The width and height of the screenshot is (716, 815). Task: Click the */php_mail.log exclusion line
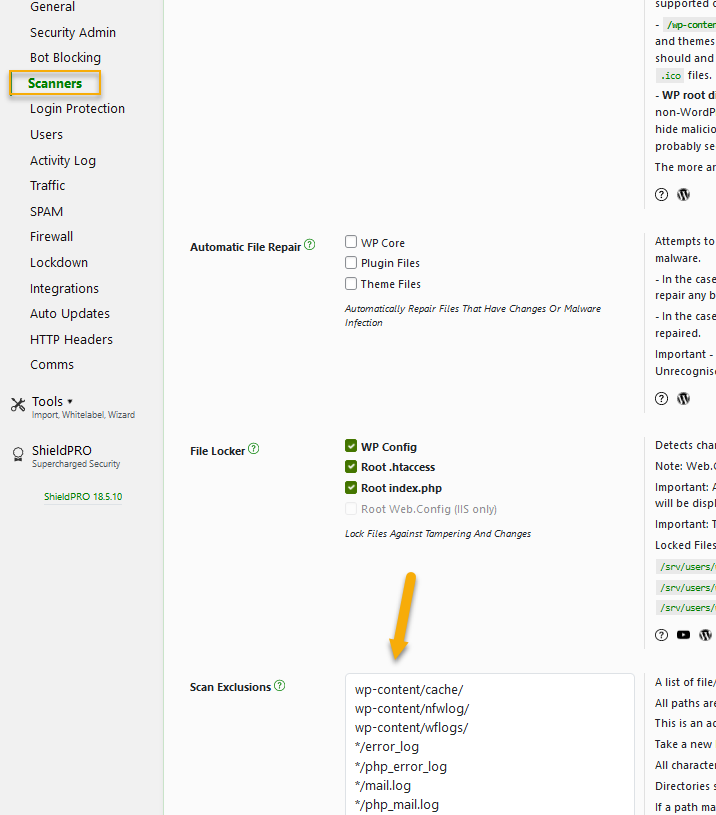click(397, 805)
